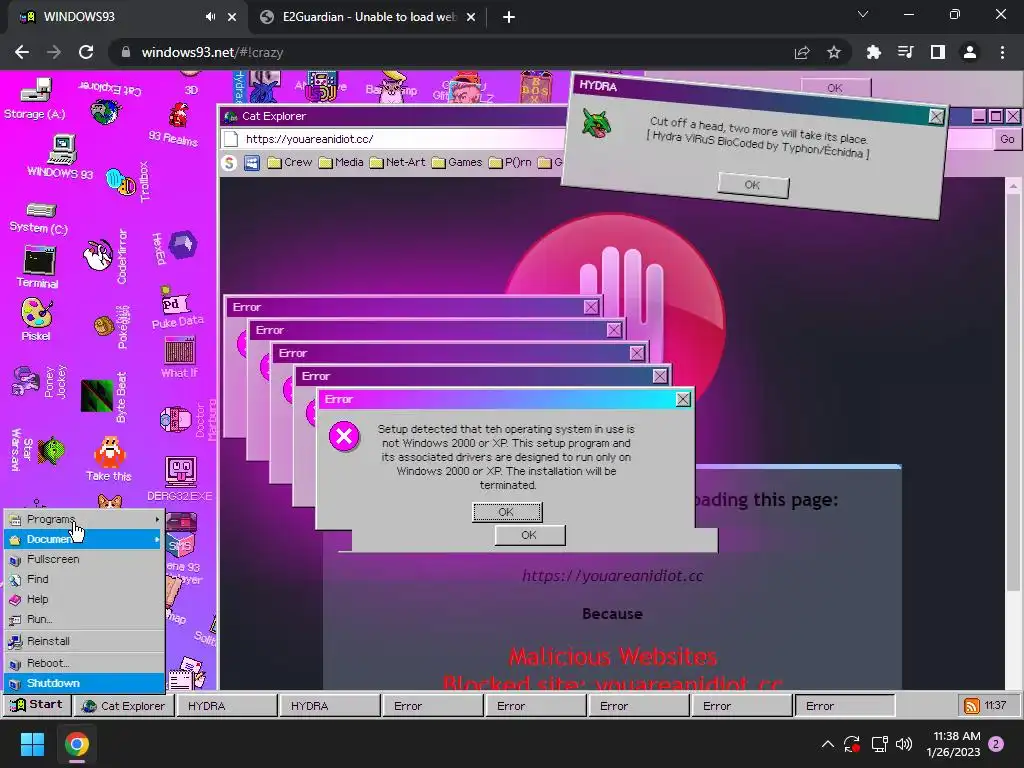Bookmark this page with the star icon
This screenshot has width=1024, height=768.
(834, 52)
